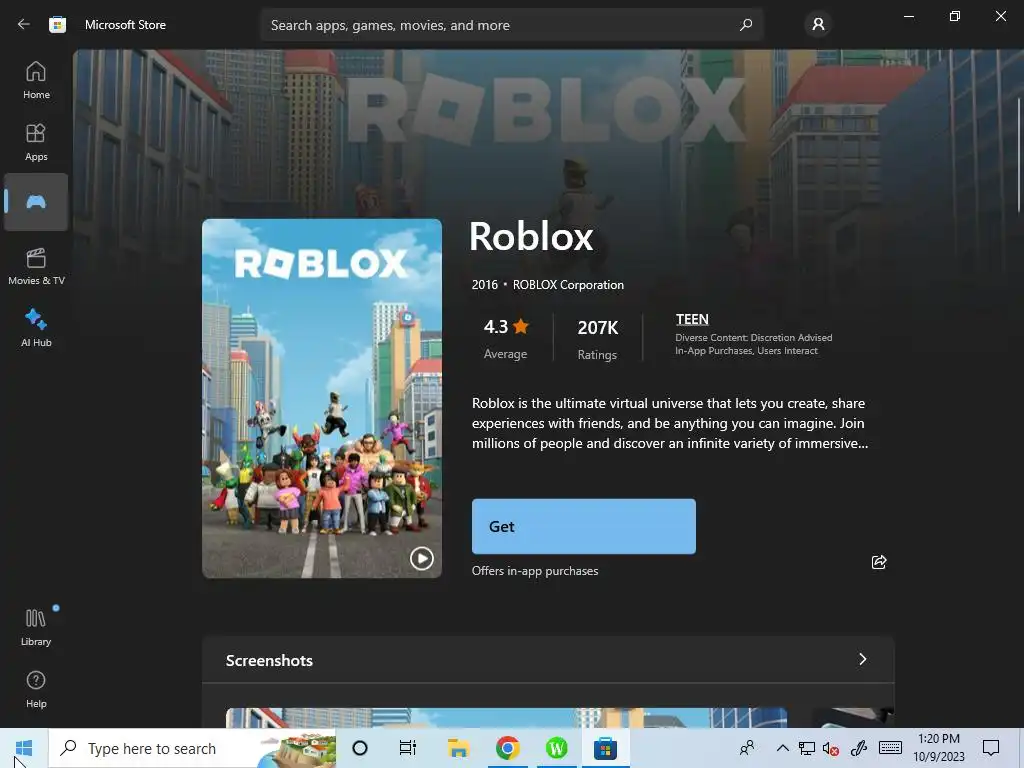The width and height of the screenshot is (1024, 768).
Task: Select the Gaming controller sidebar icon
Action: point(36,202)
